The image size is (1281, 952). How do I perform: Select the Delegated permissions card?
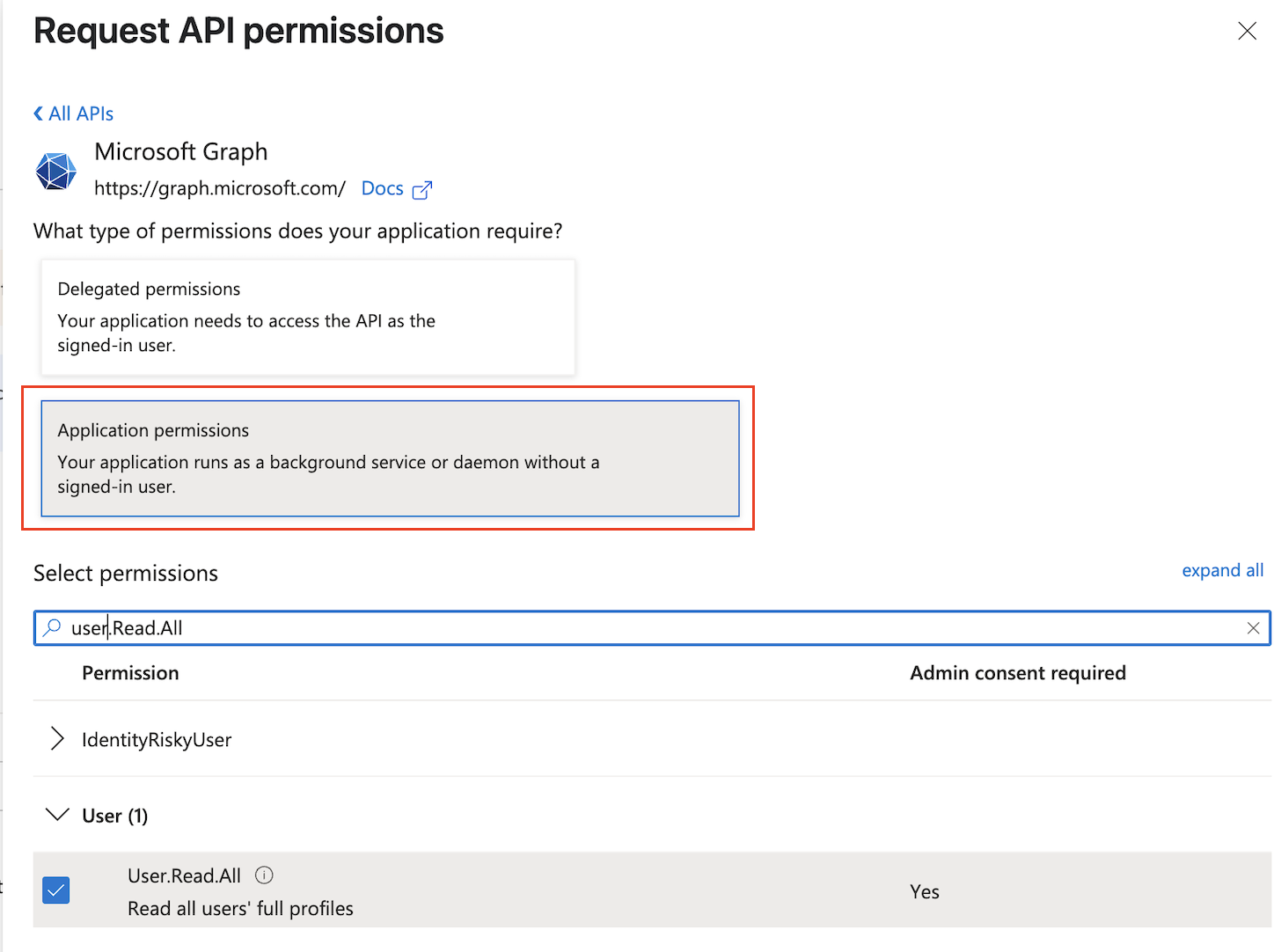coord(308,317)
